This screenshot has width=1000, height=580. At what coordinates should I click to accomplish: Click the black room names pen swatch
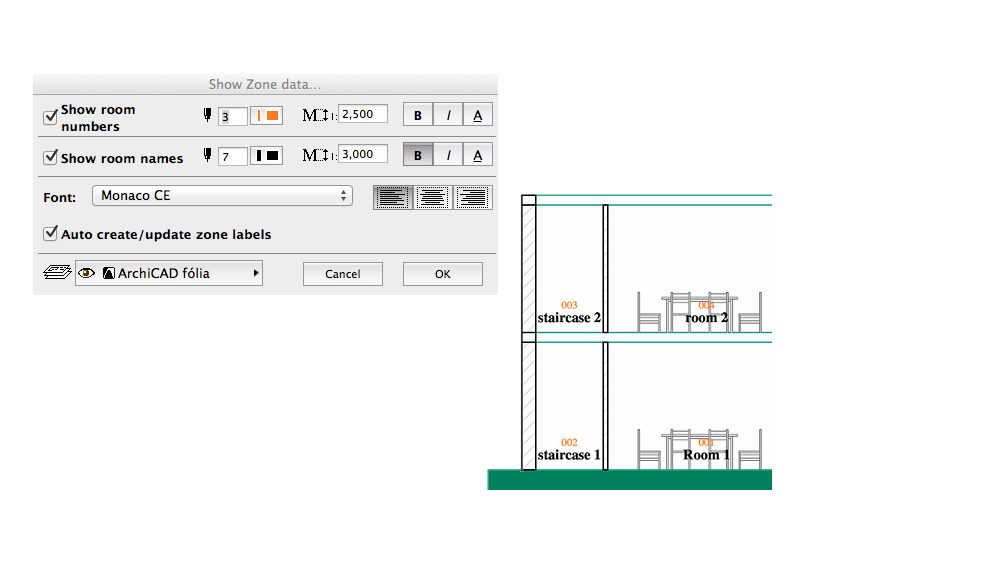[267, 155]
